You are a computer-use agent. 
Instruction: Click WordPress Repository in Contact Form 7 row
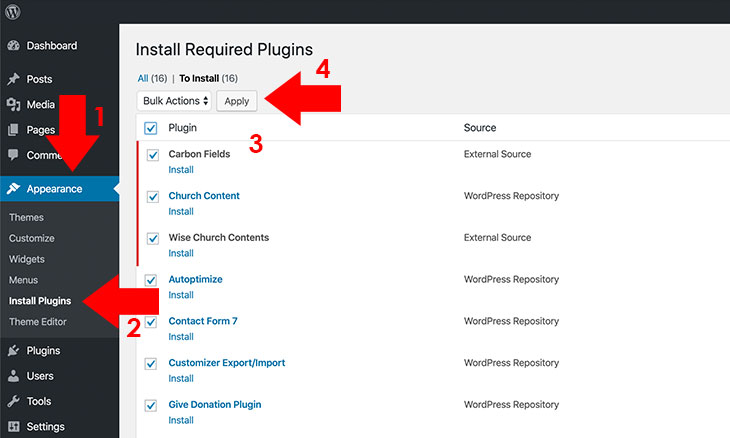[511, 321]
